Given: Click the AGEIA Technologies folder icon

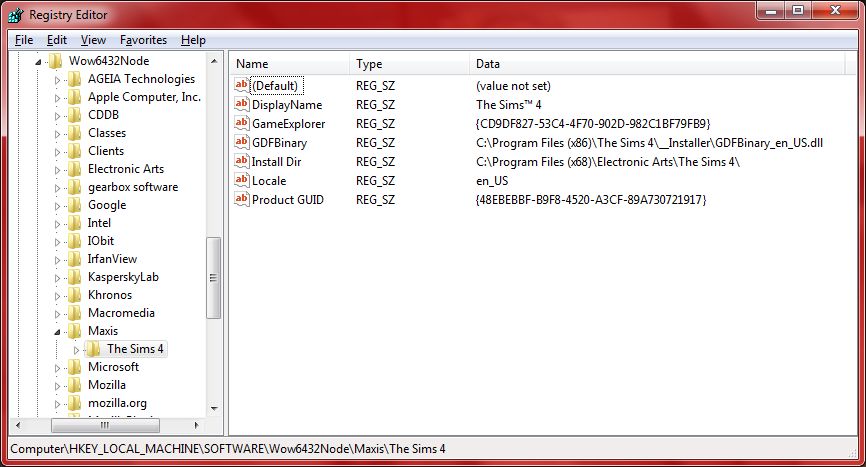Looking at the screenshot, I should coord(75,79).
